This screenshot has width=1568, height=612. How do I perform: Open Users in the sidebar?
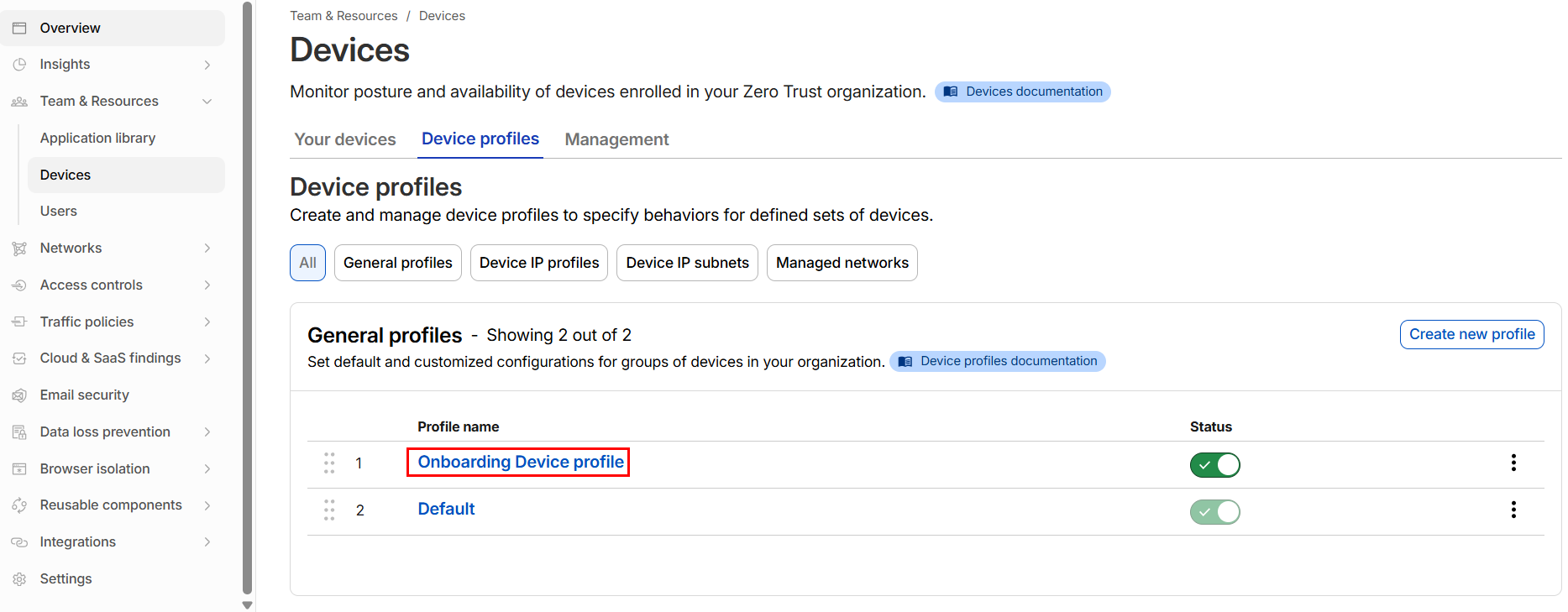pyautogui.click(x=59, y=212)
